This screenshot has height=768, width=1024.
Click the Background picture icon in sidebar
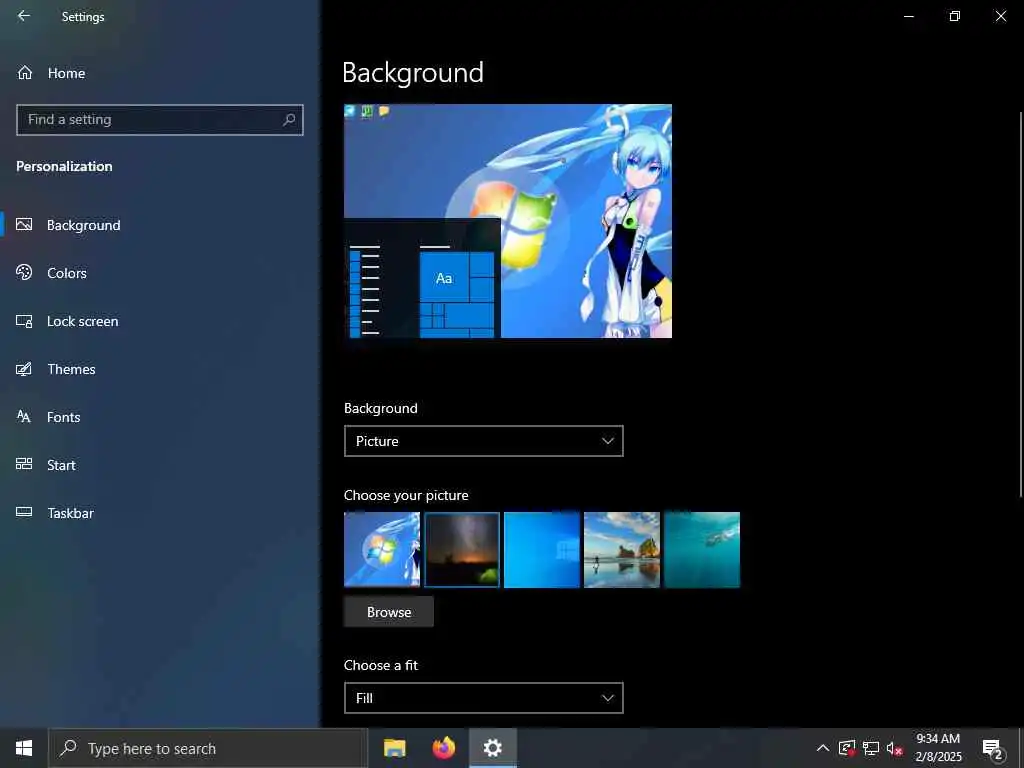(x=24, y=225)
